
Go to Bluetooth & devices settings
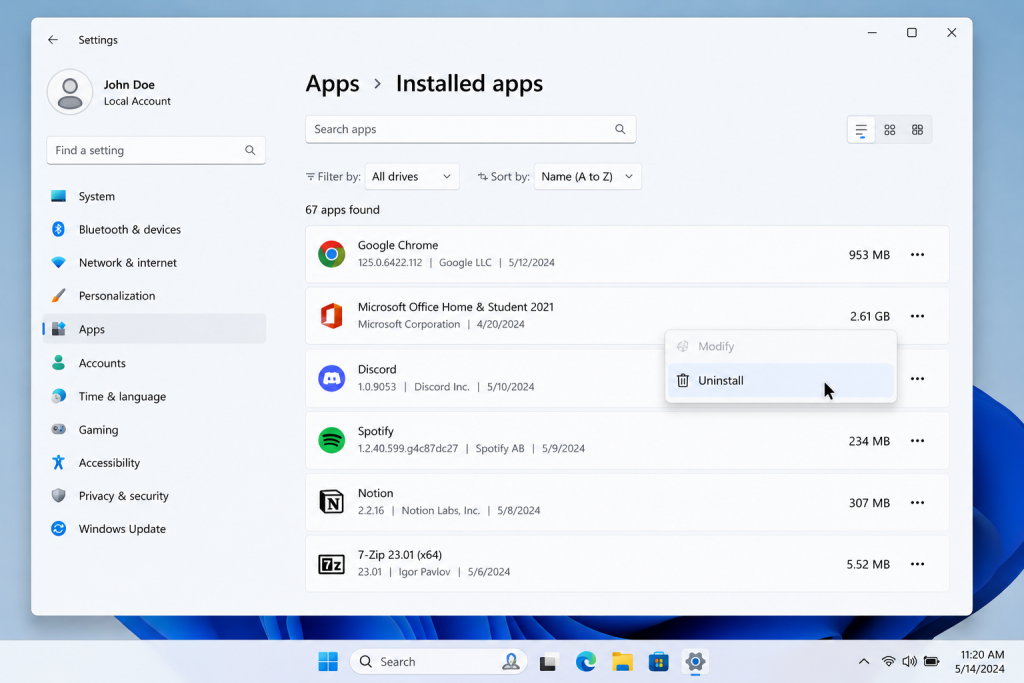pos(155,229)
